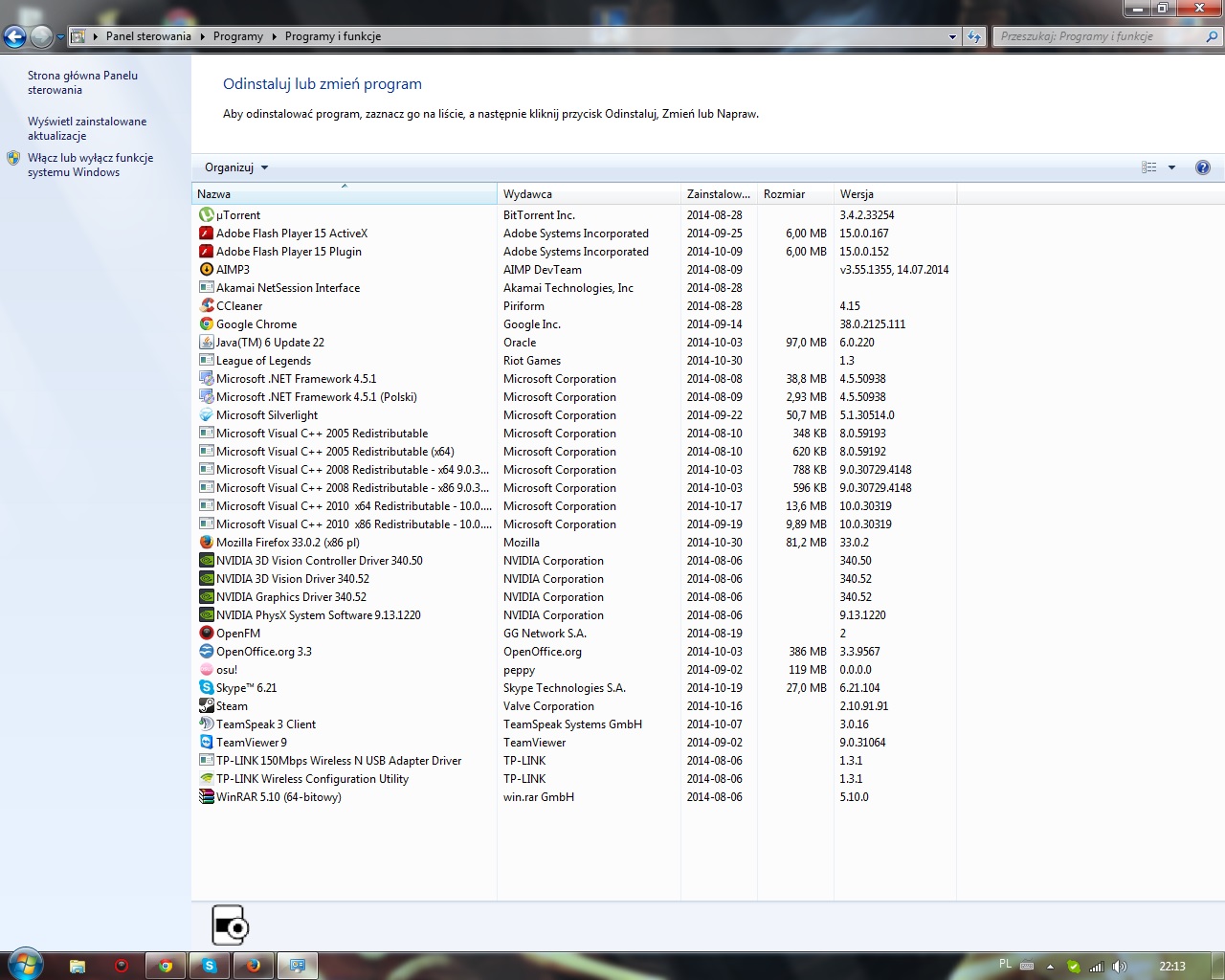This screenshot has height=980, width=1225.
Task: Select the CCleaner program icon
Action: pyautogui.click(x=206, y=306)
